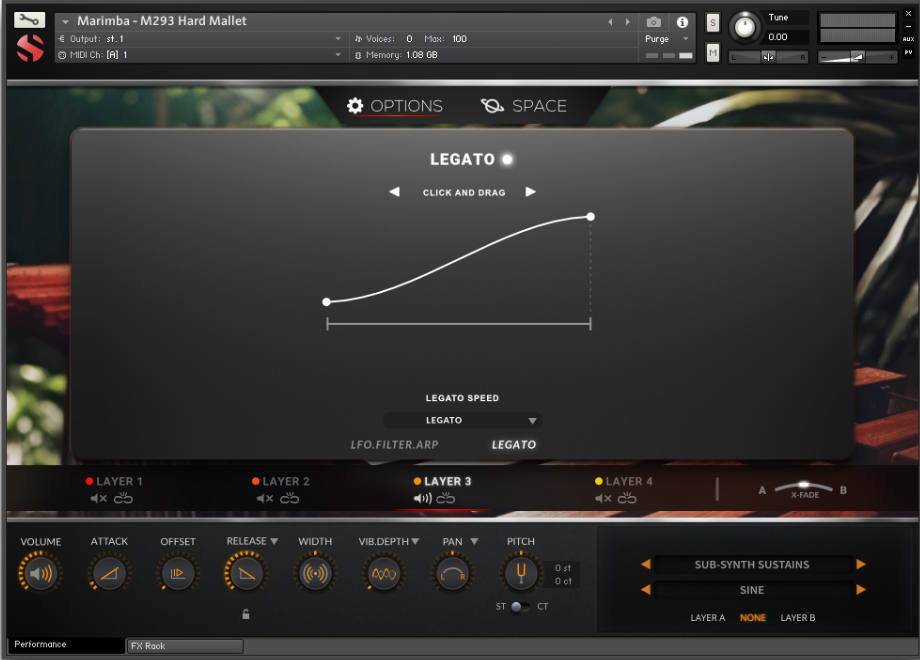Open the Vib.Depth dropdown arrow
This screenshot has height=660, width=920.
coord(414,541)
